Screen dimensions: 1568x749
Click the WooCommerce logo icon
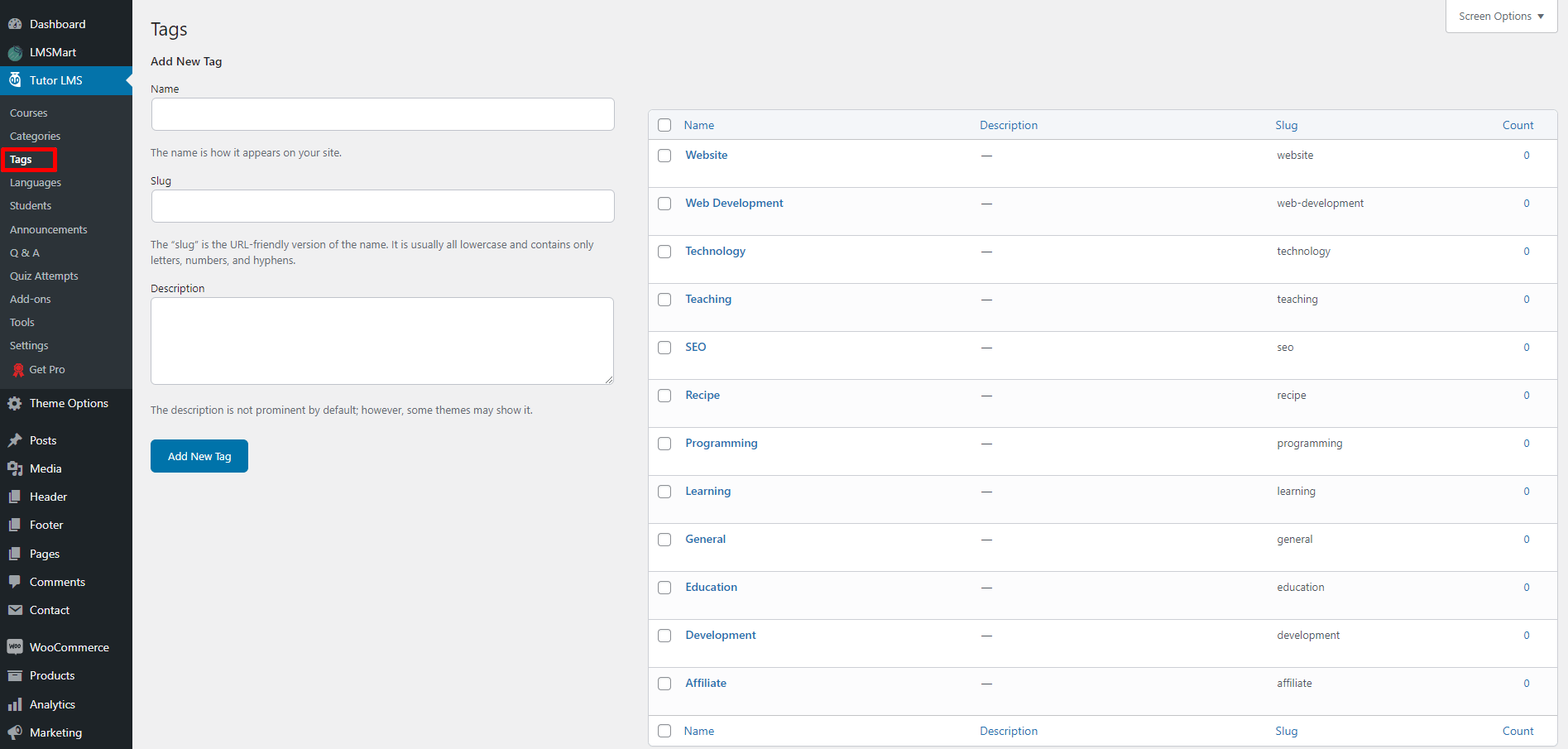coord(15,647)
